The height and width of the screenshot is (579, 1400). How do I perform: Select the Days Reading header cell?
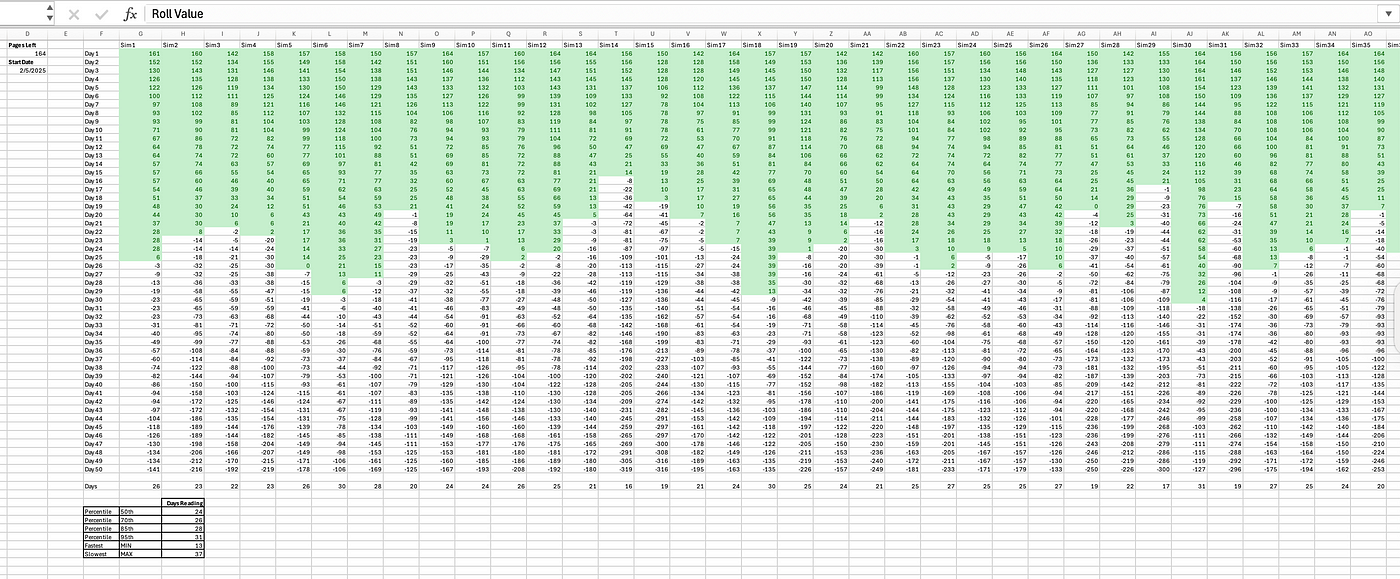click(182, 502)
